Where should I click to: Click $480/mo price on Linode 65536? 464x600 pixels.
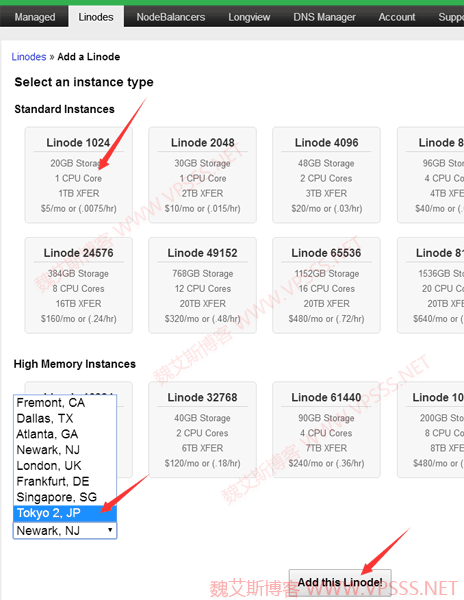(x=326, y=319)
